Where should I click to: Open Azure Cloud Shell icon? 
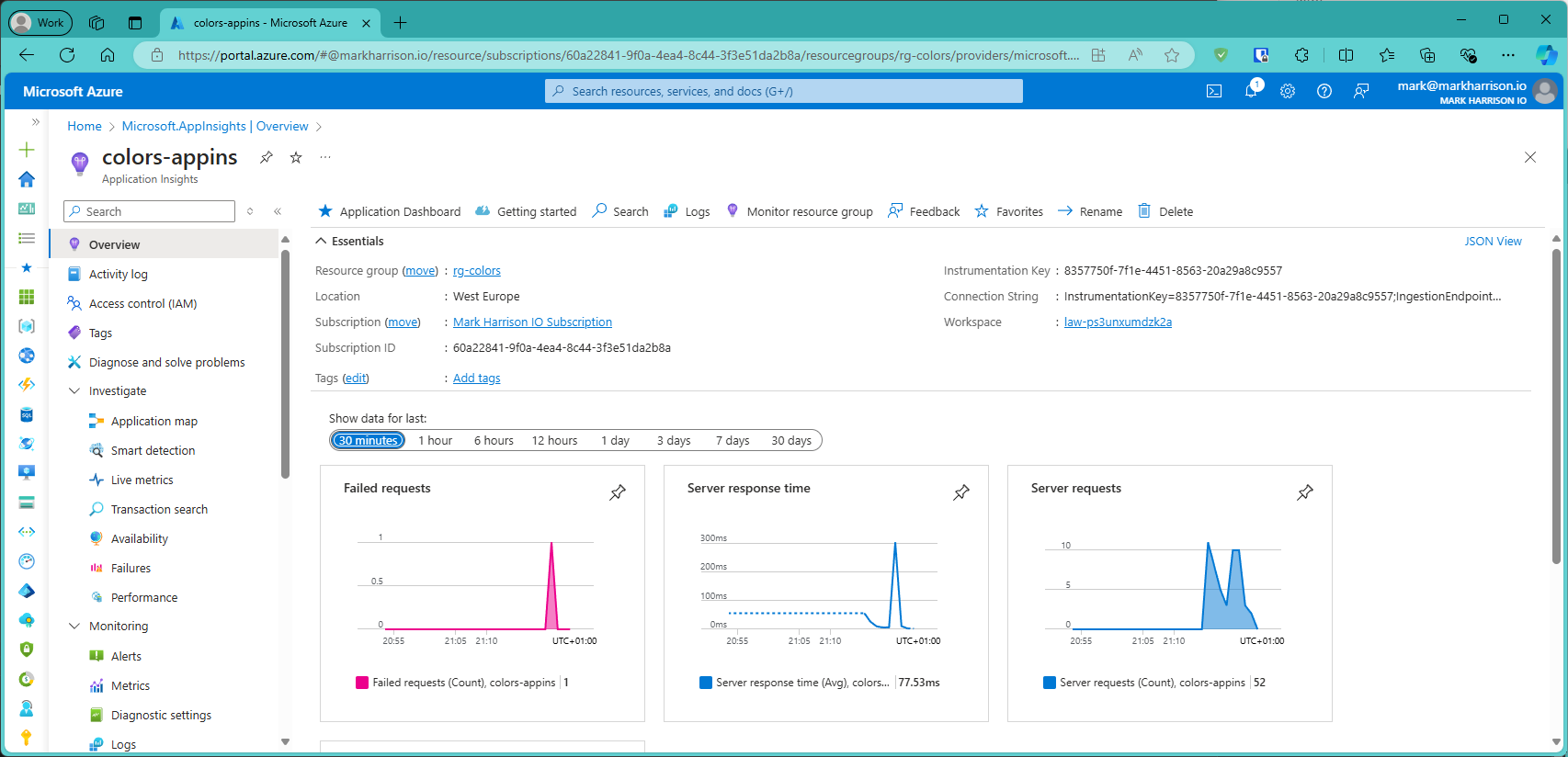(1214, 91)
